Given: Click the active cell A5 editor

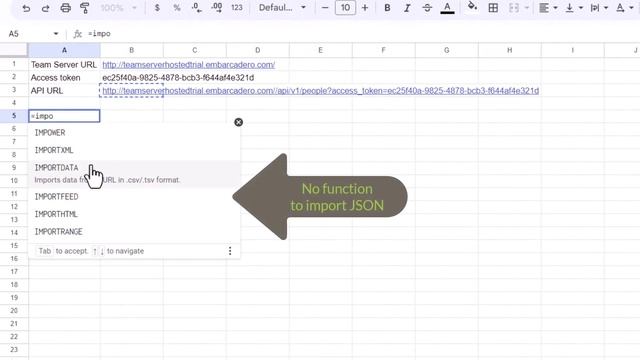Looking at the screenshot, I should click(x=64, y=116).
